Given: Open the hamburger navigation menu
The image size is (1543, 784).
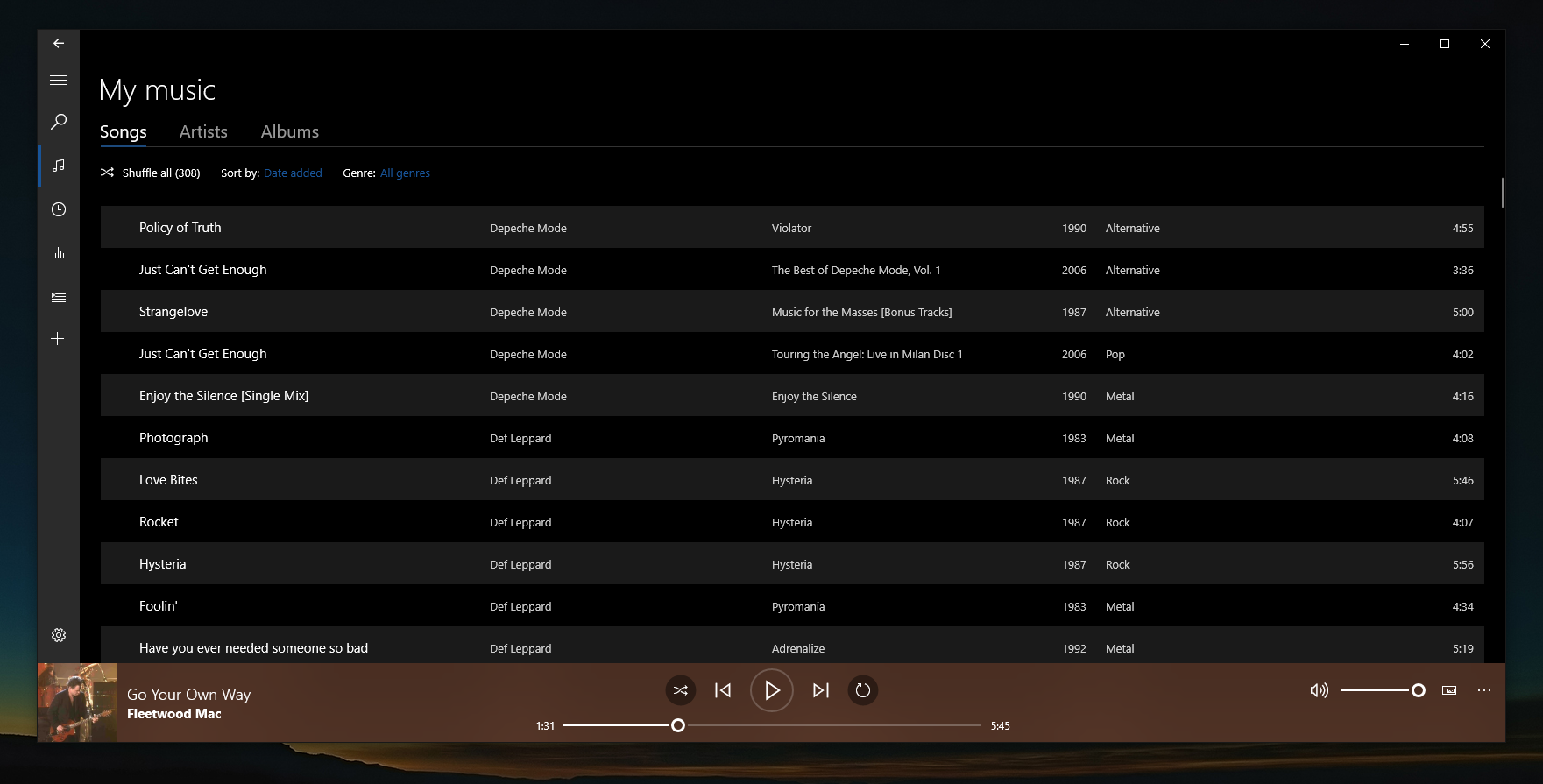Looking at the screenshot, I should click(59, 80).
